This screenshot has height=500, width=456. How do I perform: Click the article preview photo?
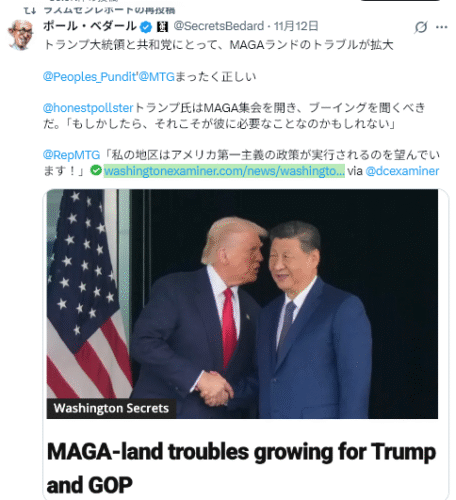pyautogui.click(x=242, y=304)
